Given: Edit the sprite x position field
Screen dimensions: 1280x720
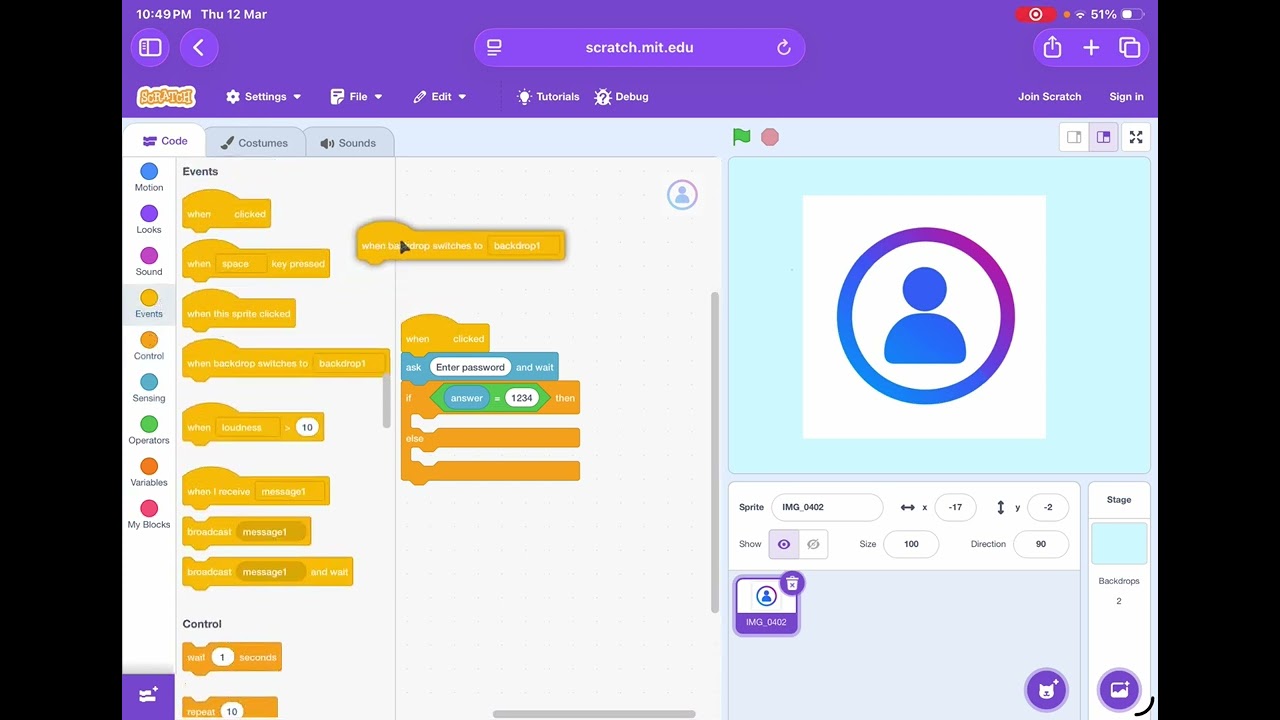Looking at the screenshot, I should point(955,507).
